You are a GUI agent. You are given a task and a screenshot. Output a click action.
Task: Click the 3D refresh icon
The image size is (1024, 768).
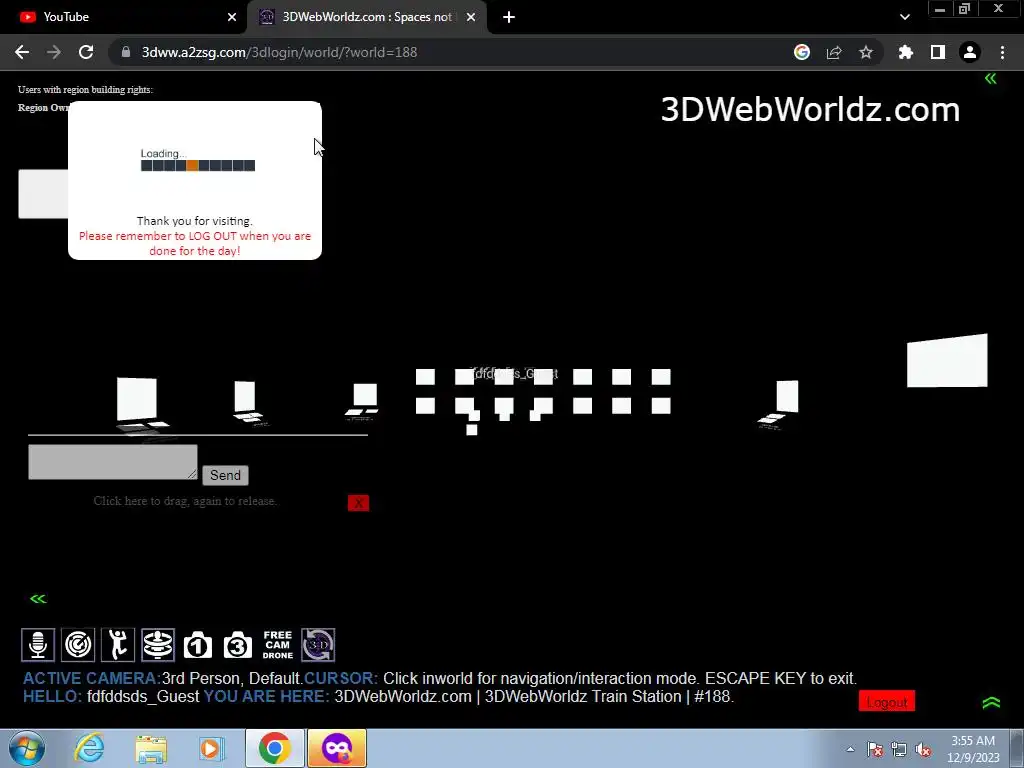tap(318, 645)
